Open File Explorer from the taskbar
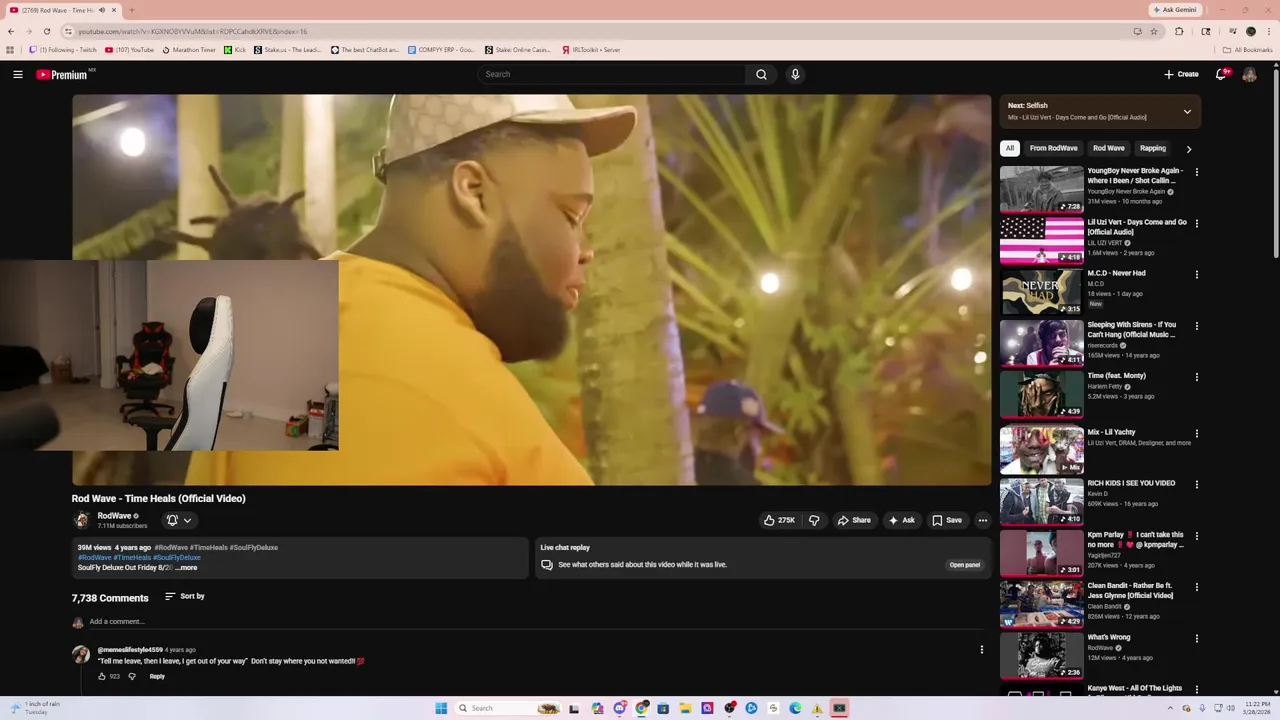The height and width of the screenshot is (720, 1280). point(686,708)
